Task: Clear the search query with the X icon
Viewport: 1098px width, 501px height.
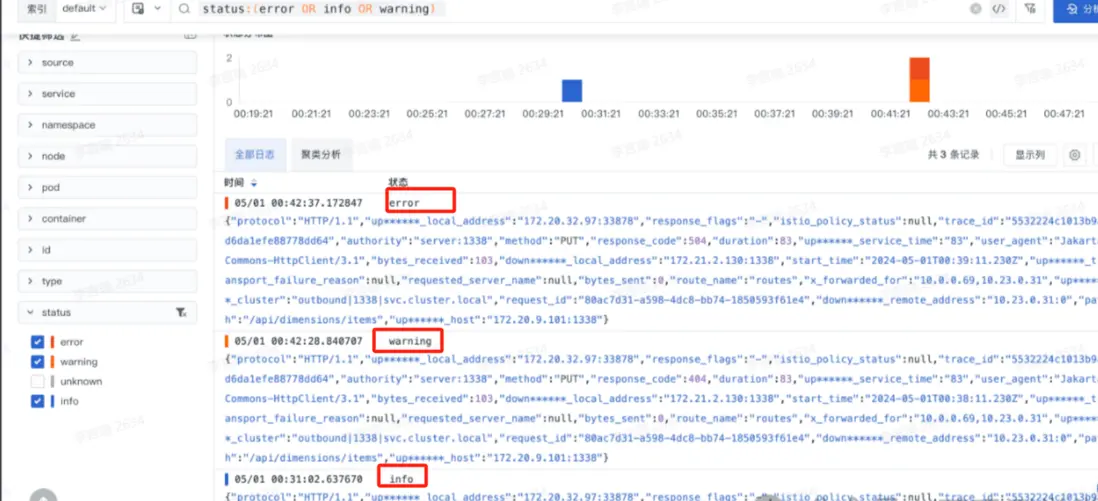Action: 975,9
